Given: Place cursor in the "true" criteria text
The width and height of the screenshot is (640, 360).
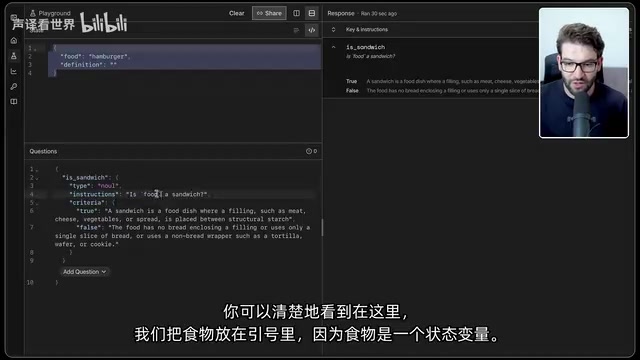Looking at the screenshot, I should pyautogui.click(x=180, y=215).
